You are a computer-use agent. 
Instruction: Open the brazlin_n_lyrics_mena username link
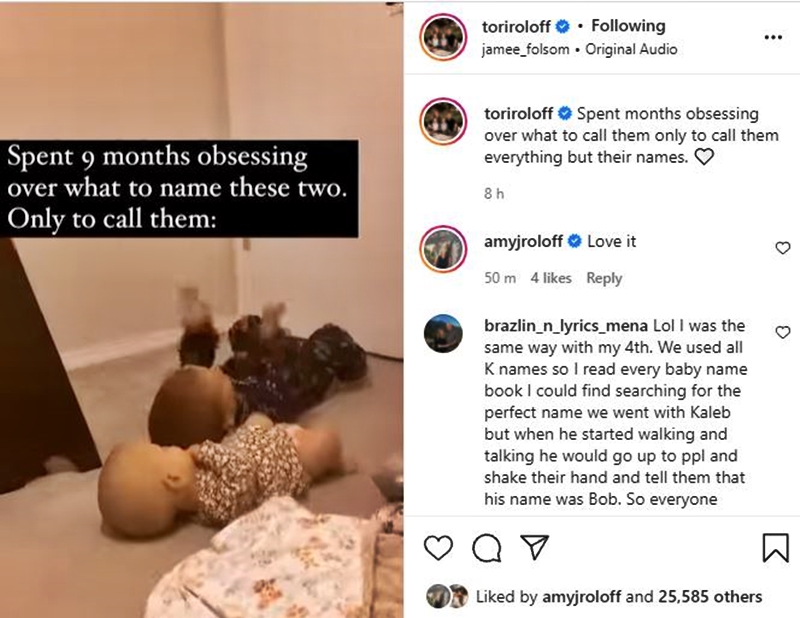566,326
